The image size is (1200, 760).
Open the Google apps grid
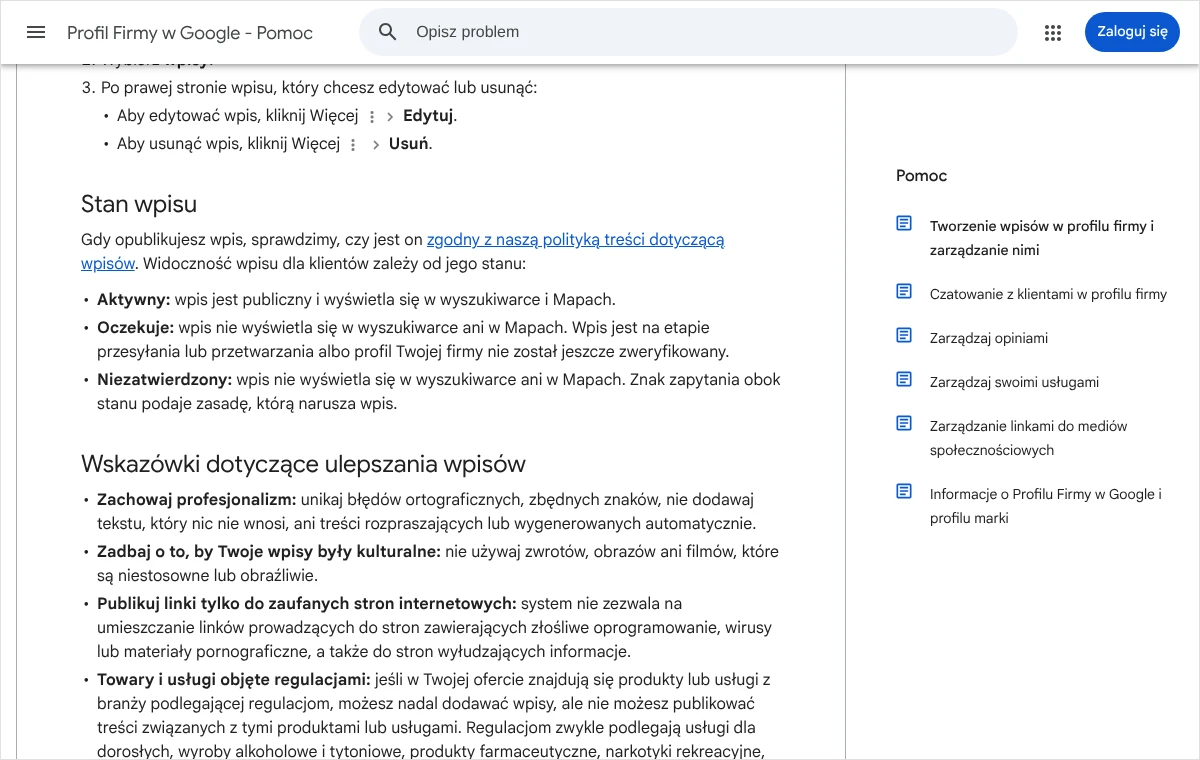(x=1052, y=32)
